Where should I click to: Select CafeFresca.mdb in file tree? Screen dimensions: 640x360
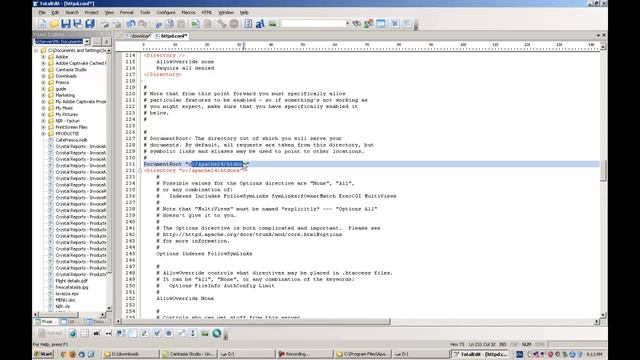click(71, 140)
